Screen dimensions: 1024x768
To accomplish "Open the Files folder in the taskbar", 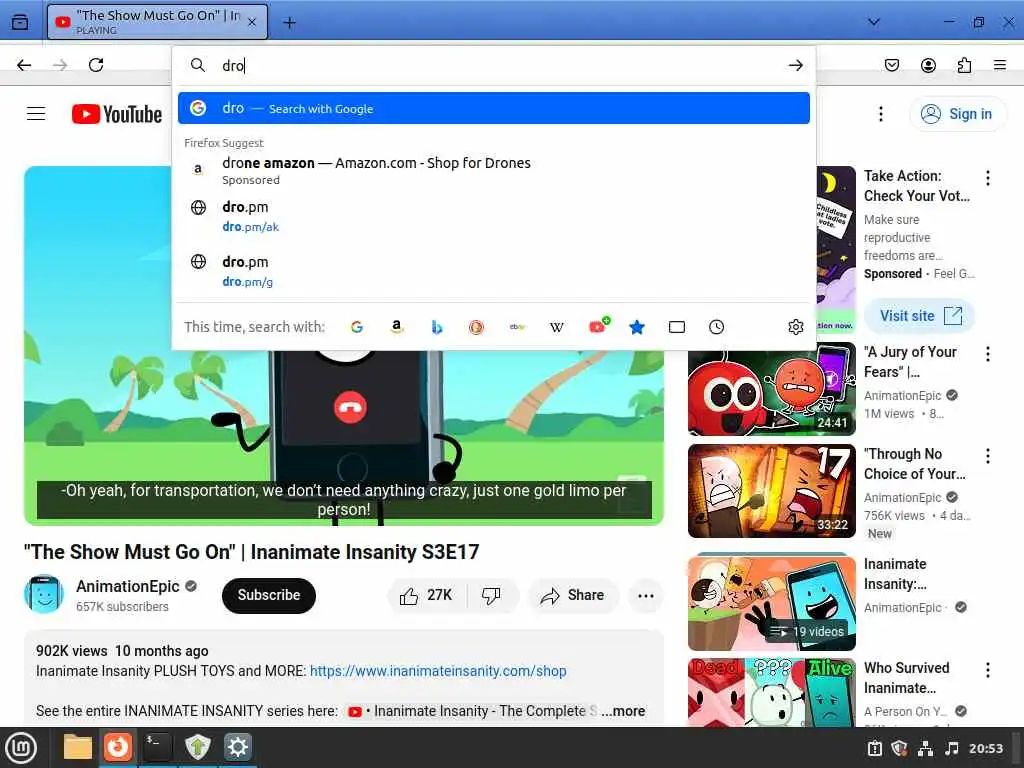I will tap(77, 747).
